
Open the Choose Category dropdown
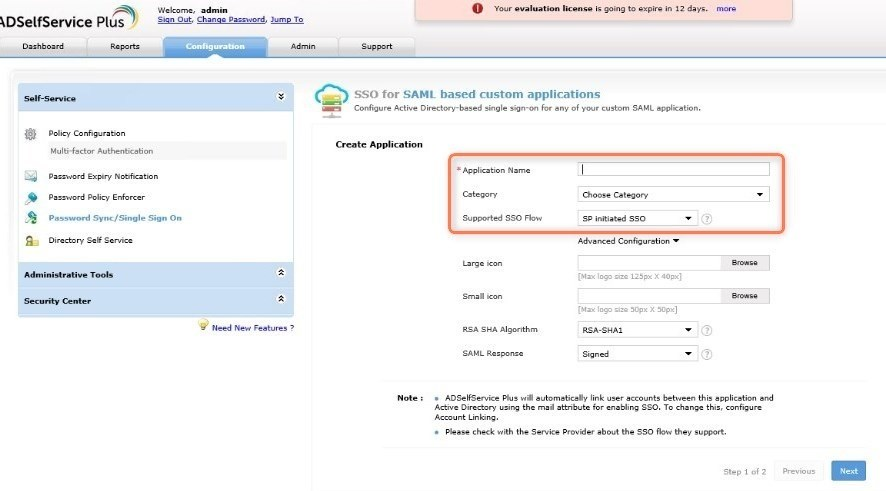[x=673, y=195]
